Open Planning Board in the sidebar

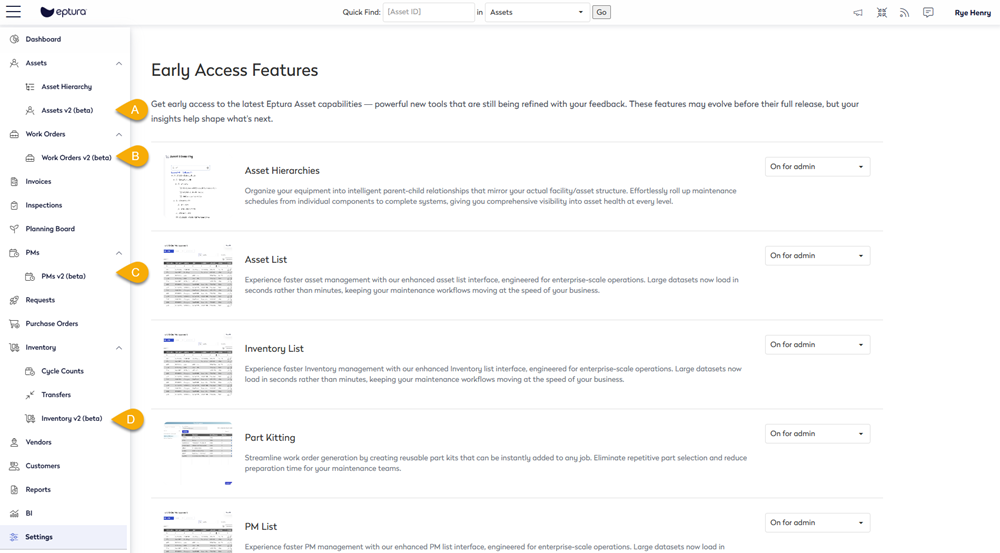50,229
